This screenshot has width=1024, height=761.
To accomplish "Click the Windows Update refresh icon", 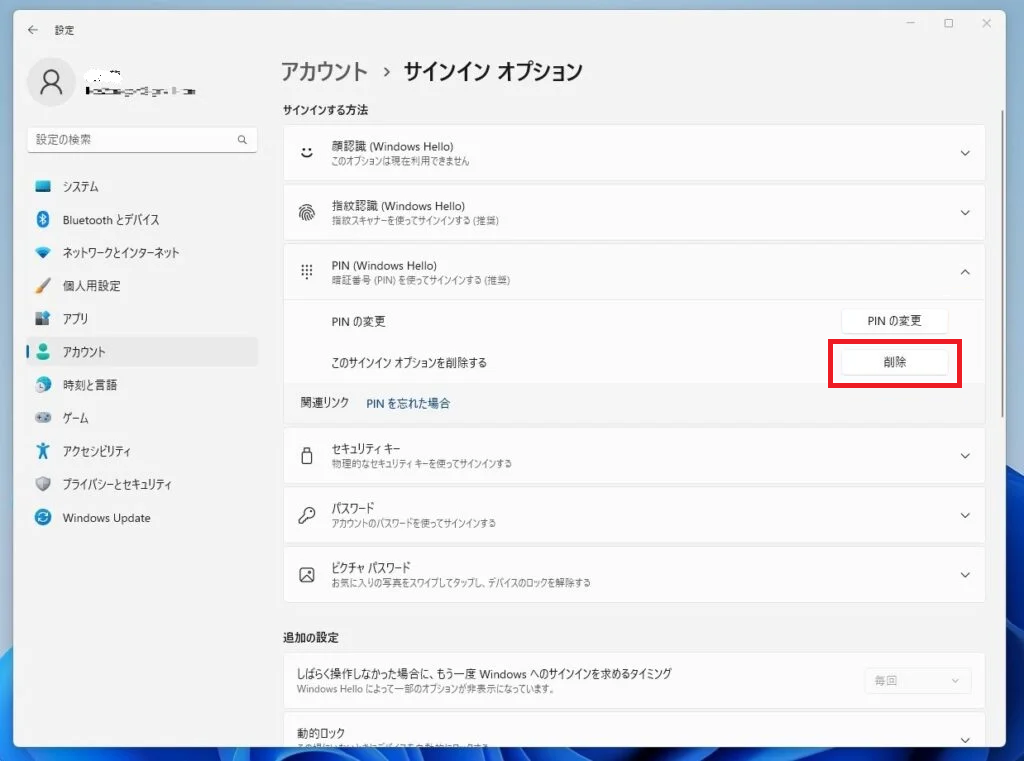I will [43, 517].
